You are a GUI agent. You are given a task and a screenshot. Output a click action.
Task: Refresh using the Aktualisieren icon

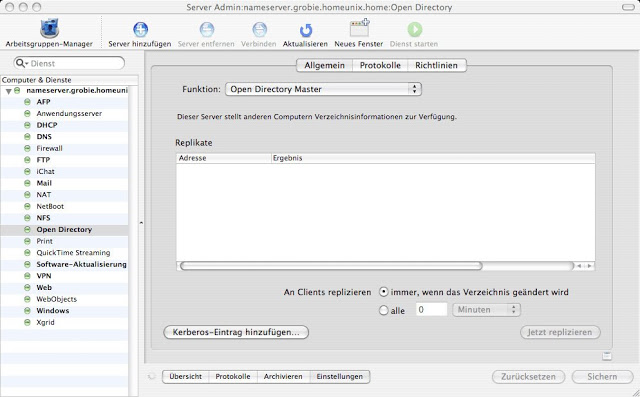(x=305, y=30)
